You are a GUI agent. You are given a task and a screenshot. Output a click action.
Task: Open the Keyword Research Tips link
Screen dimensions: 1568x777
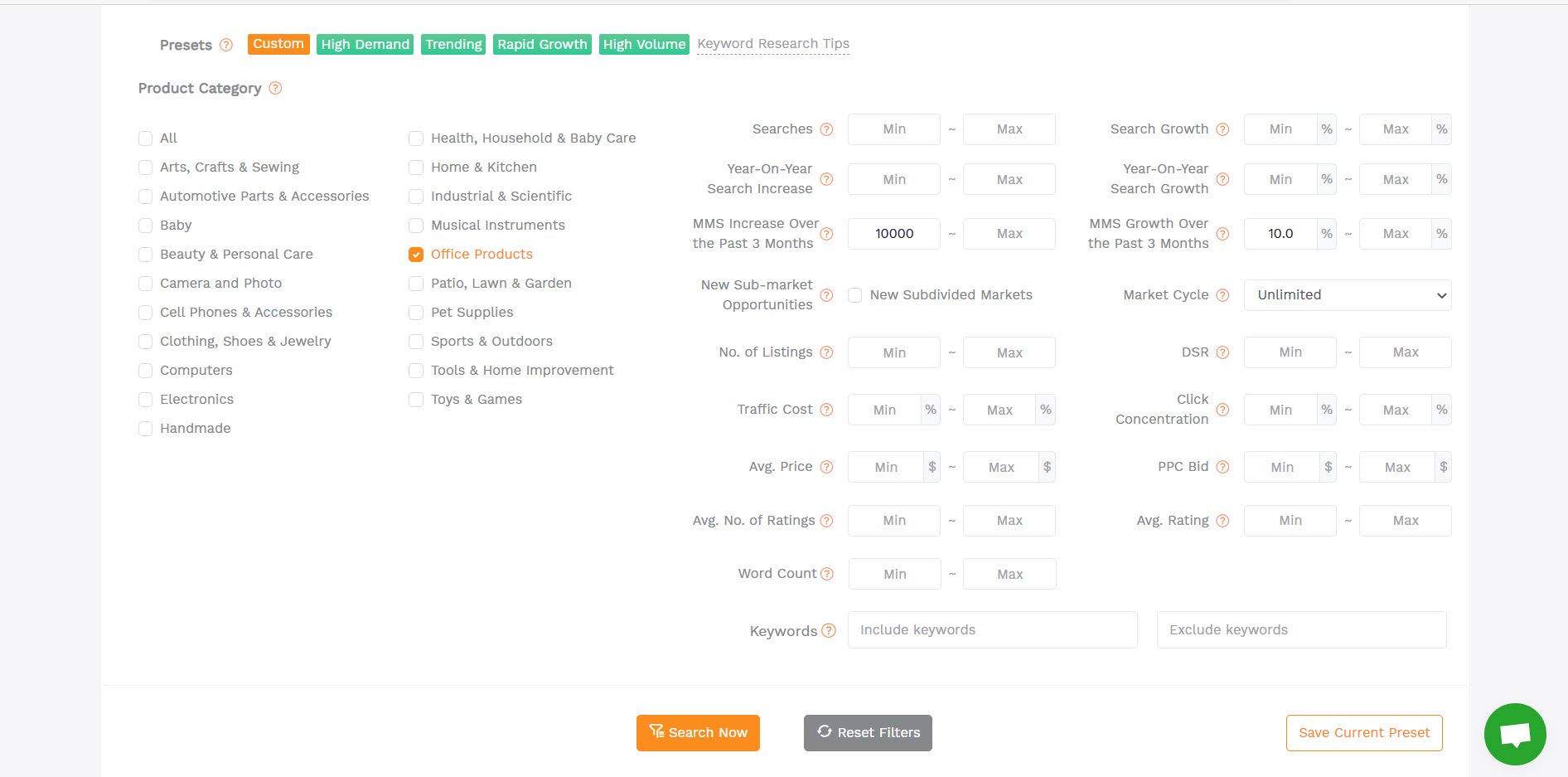772,44
